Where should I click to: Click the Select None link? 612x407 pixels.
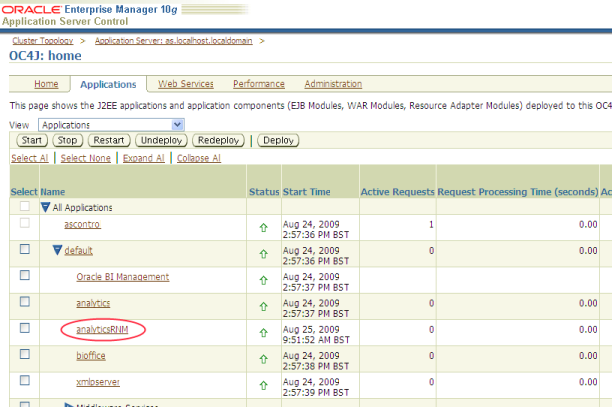point(85,158)
